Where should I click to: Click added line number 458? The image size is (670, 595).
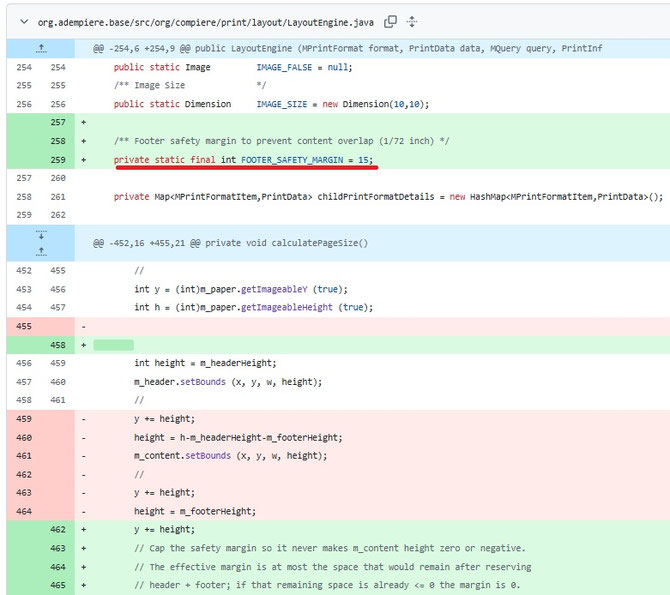pyautogui.click(x=58, y=345)
